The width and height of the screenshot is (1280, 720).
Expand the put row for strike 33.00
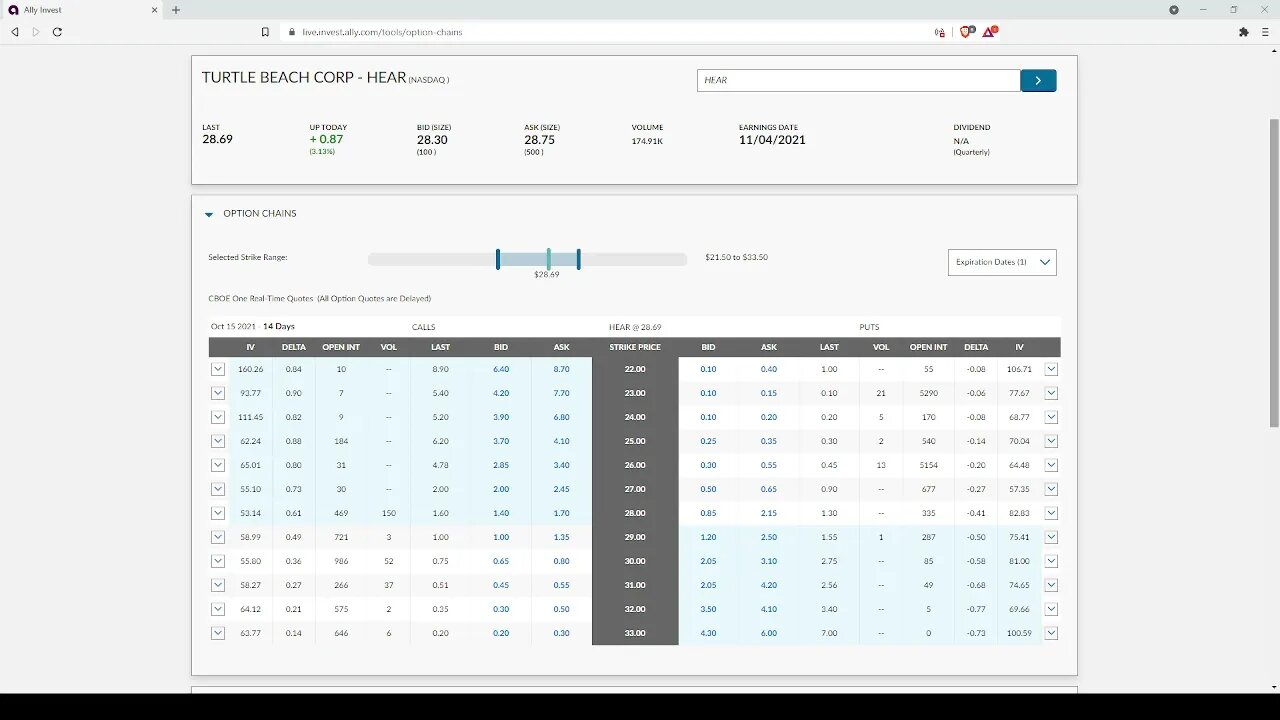click(1051, 633)
